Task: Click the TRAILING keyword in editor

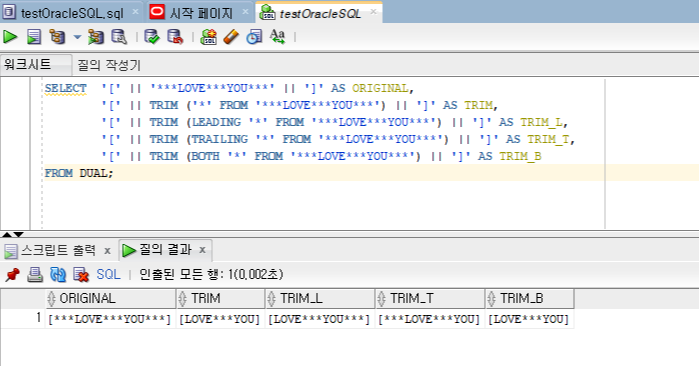Action: [219, 139]
